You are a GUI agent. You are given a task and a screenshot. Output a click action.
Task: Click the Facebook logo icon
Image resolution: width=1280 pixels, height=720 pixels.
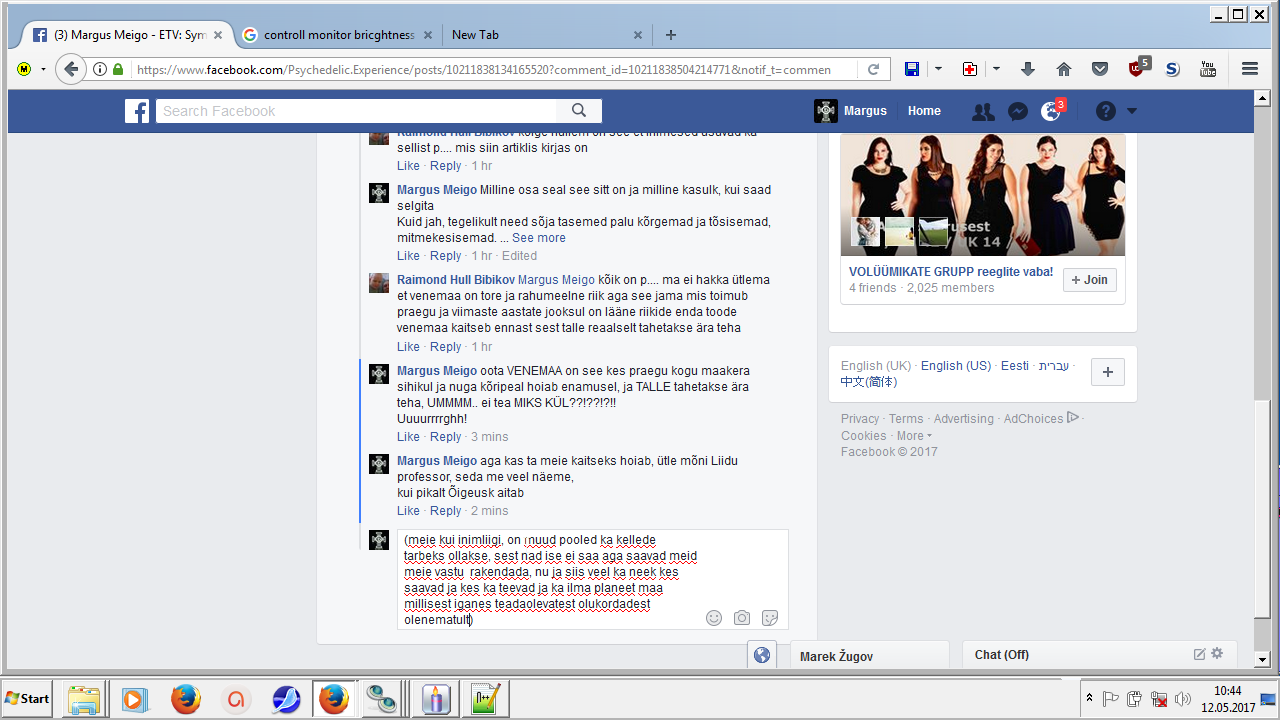(137, 111)
